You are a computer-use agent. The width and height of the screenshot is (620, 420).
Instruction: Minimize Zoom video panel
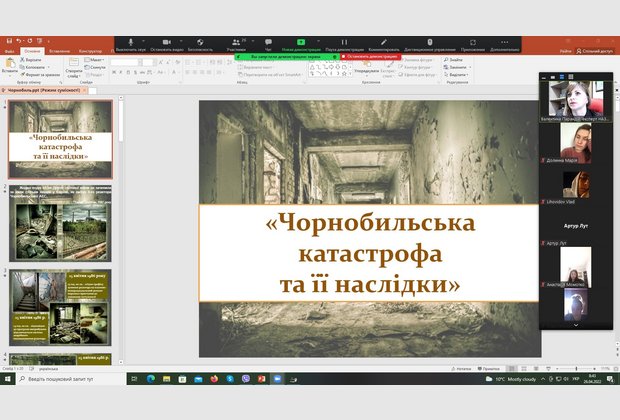pos(544,77)
